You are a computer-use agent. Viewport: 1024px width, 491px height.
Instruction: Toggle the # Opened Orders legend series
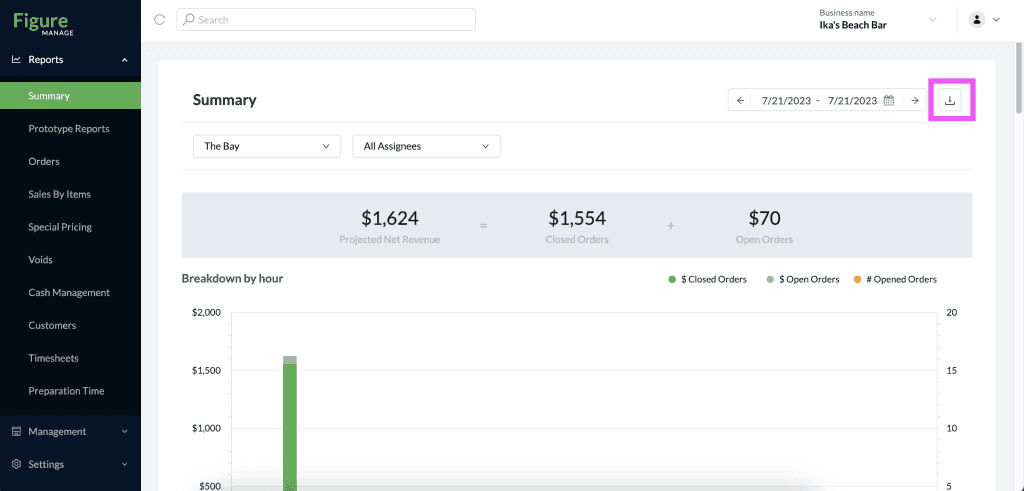(895, 279)
